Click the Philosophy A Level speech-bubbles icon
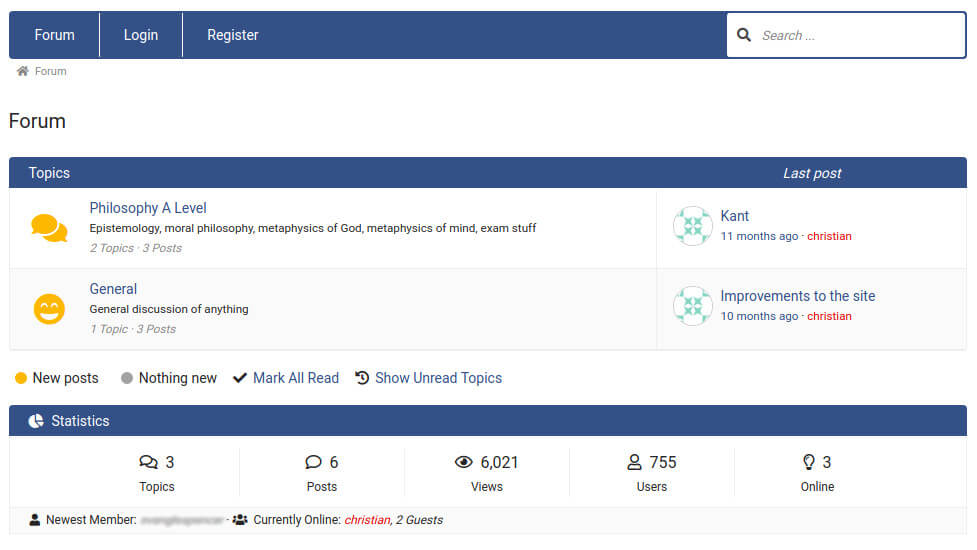This screenshot has height=550, width=977. pos(49,228)
